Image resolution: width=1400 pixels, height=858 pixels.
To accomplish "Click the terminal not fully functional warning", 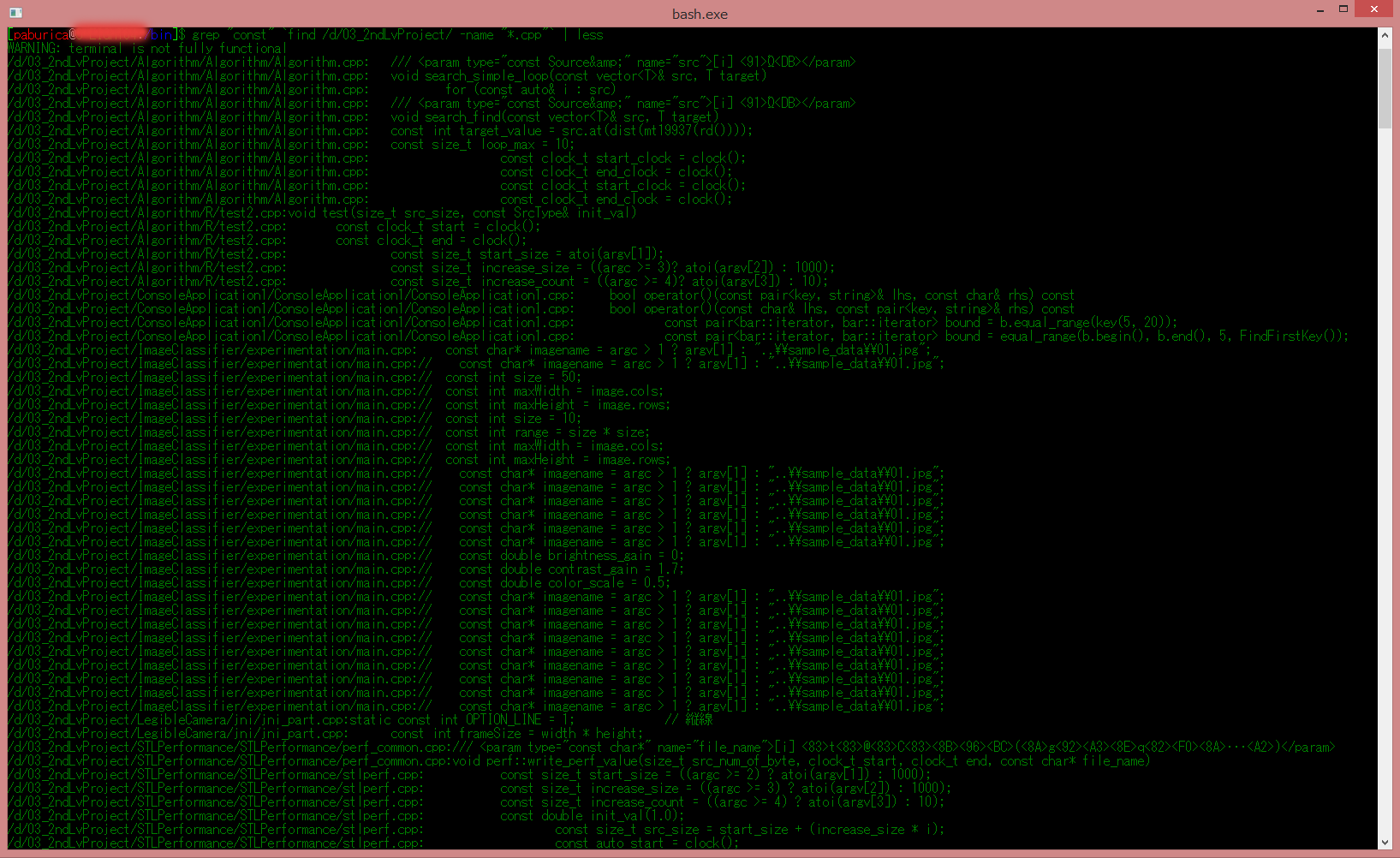I will tap(147, 49).
